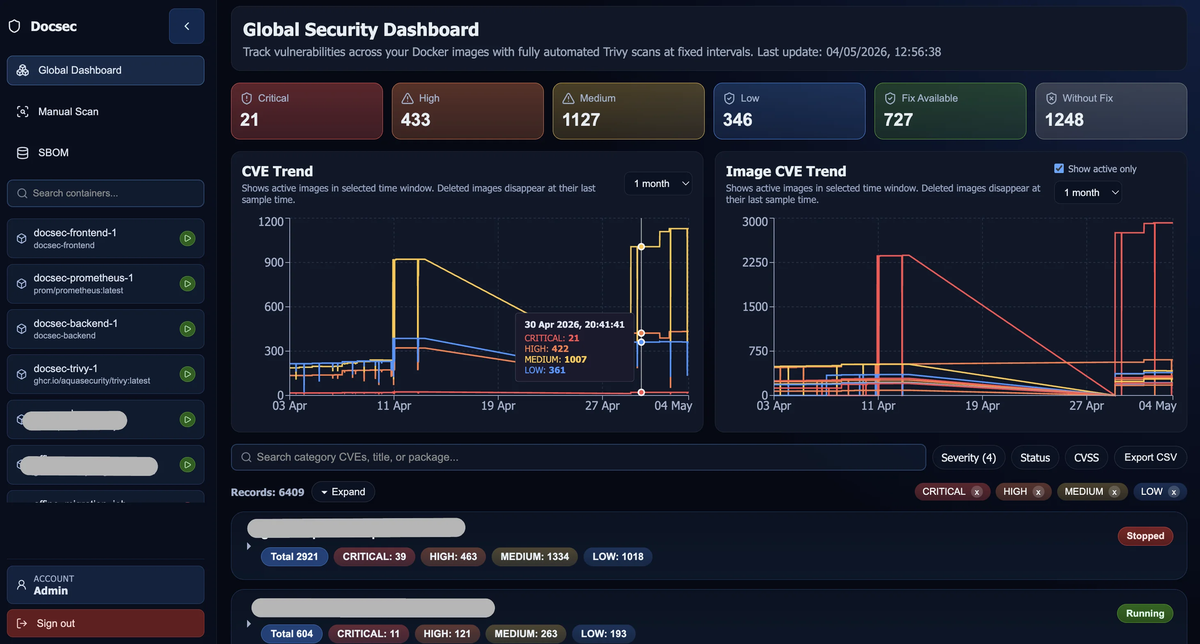Image resolution: width=1200 pixels, height=644 pixels.
Task: Click the Fix Available shield check icon
Action: [890, 98]
